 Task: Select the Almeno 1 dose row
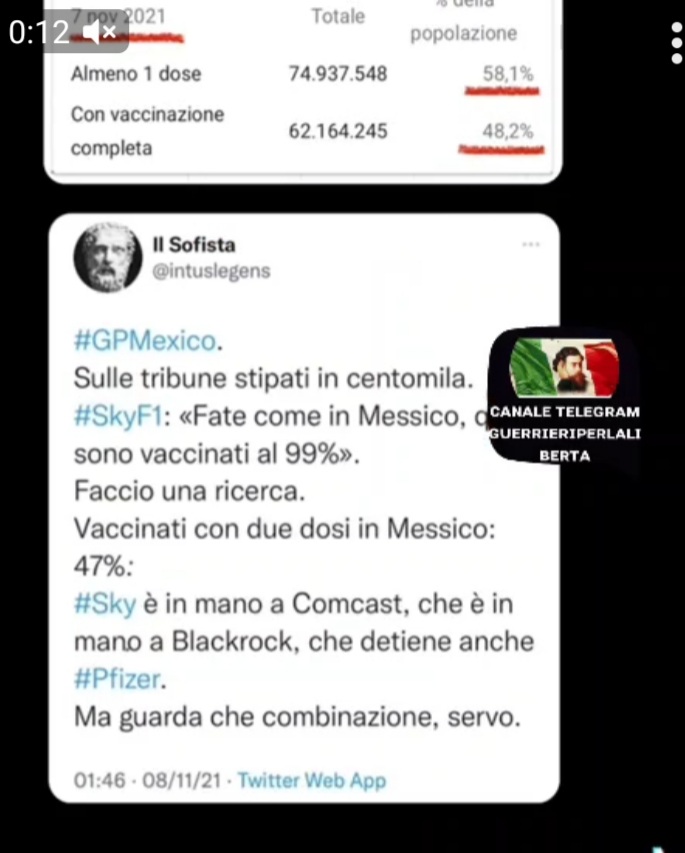point(303,74)
